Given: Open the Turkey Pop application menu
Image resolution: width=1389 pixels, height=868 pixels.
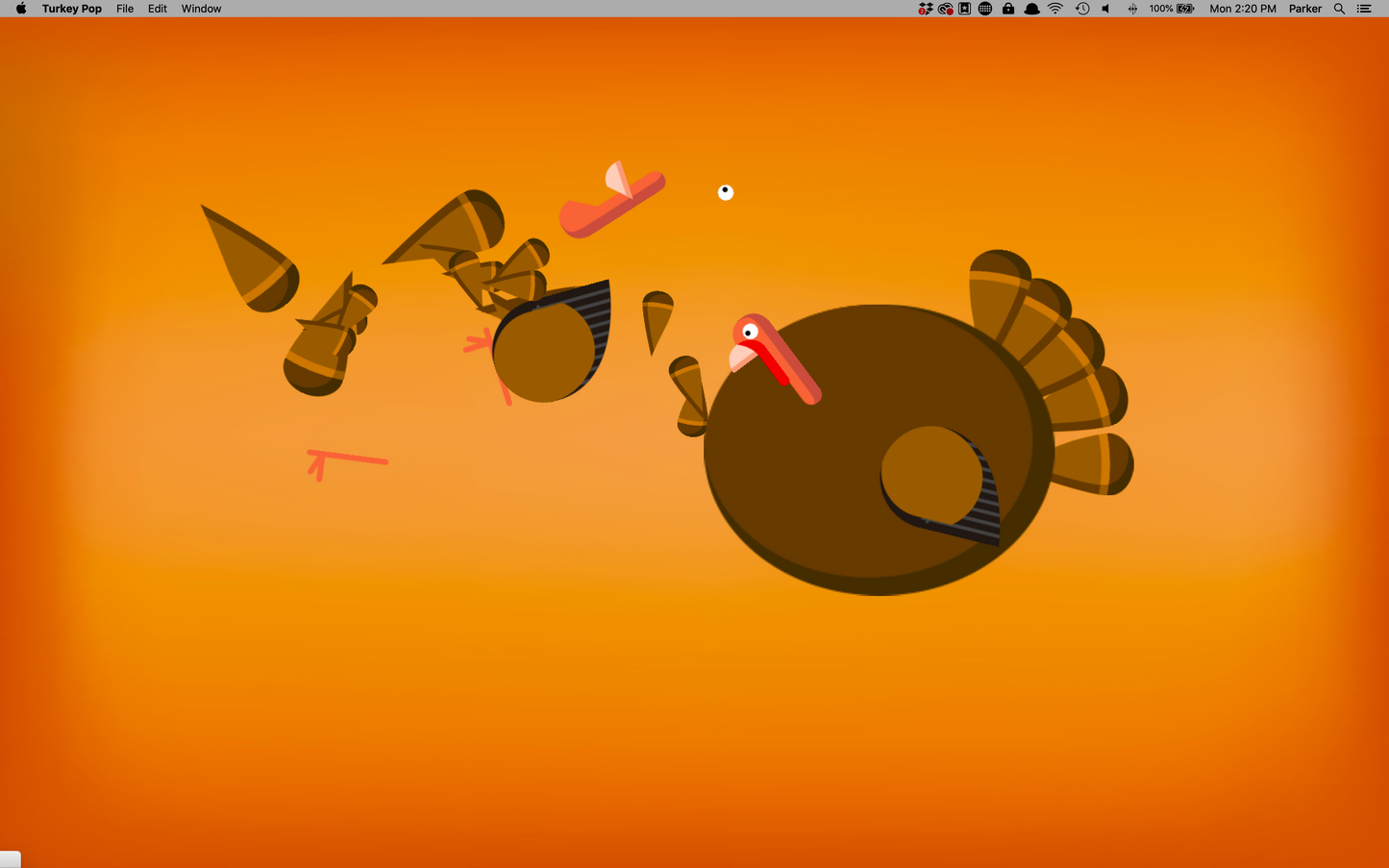Looking at the screenshot, I should [72, 9].
